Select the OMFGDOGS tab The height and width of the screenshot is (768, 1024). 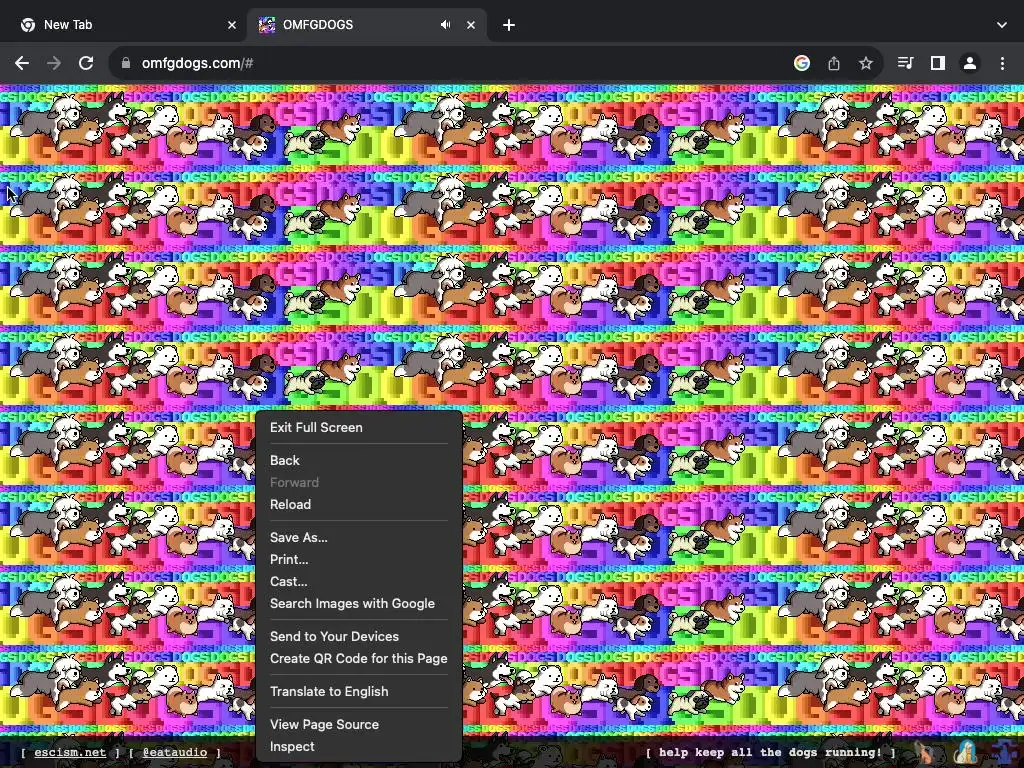(366, 25)
